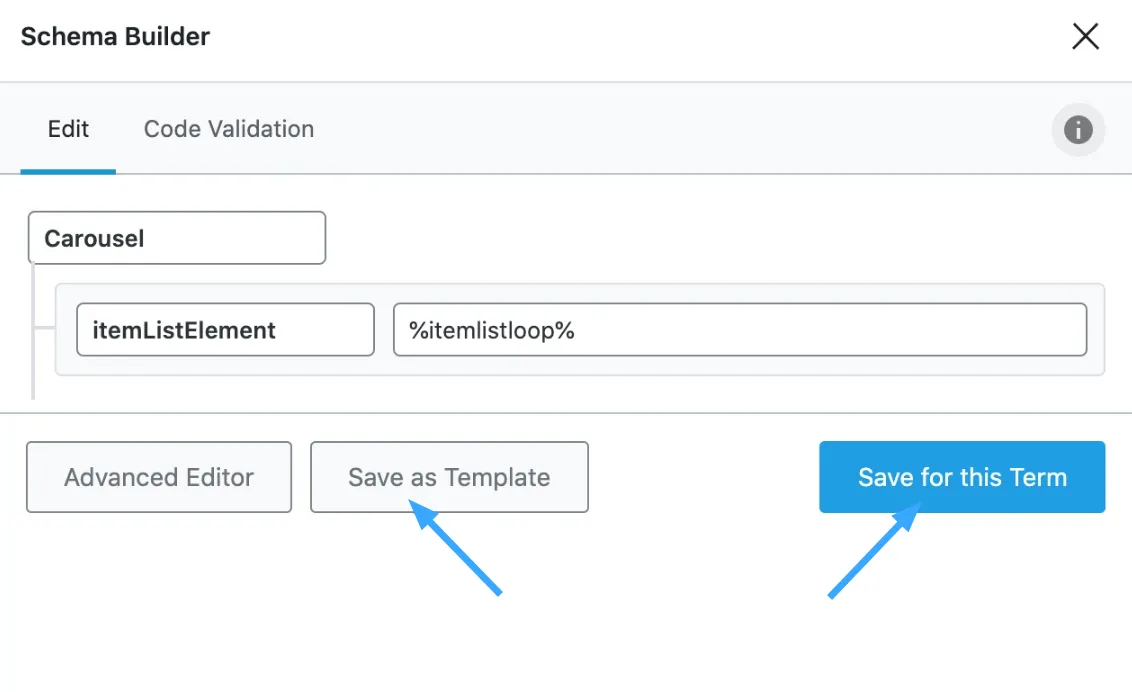This screenshot has height=692, width=1132.
Task: Select the Edit tab
Action: [x=68, y=129]
